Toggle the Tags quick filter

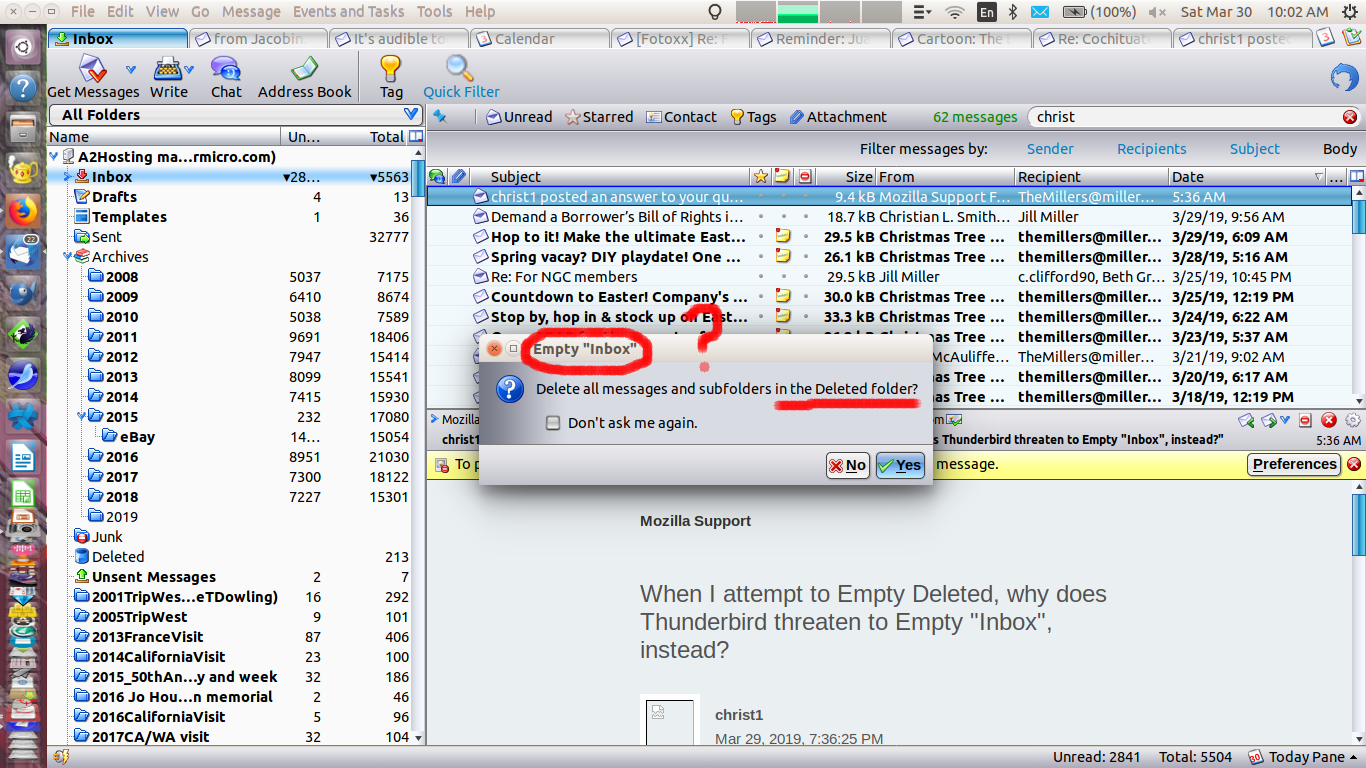[x=753, y=117]
